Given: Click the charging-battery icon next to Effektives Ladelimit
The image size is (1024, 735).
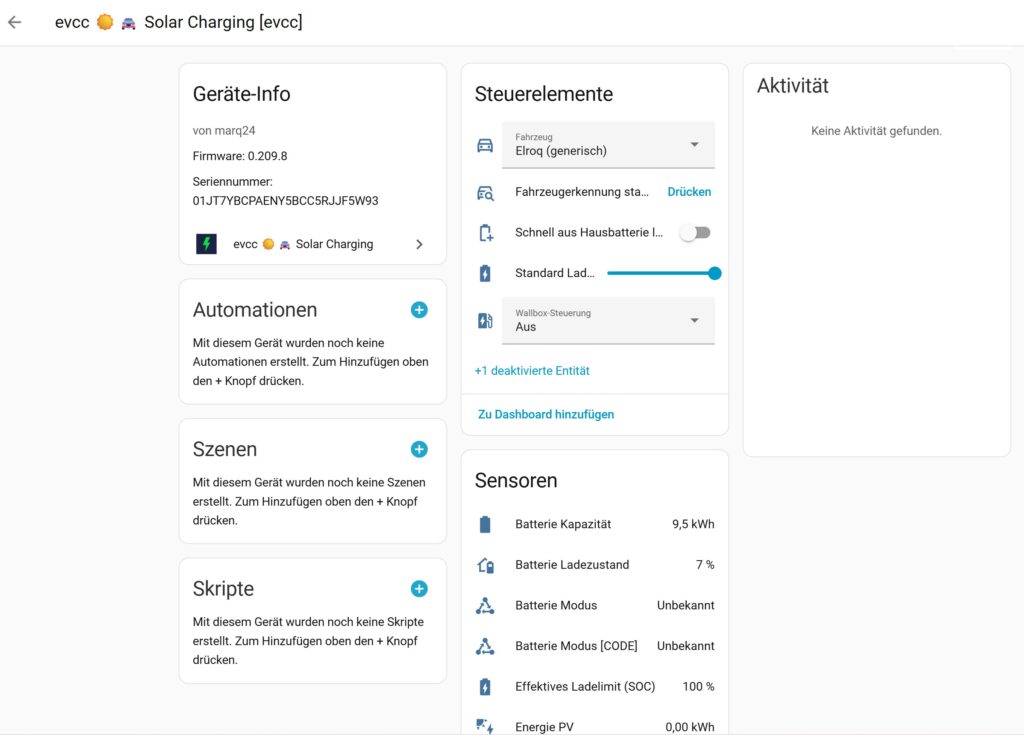Looking at the screenshot, I should tap(485, 686).
